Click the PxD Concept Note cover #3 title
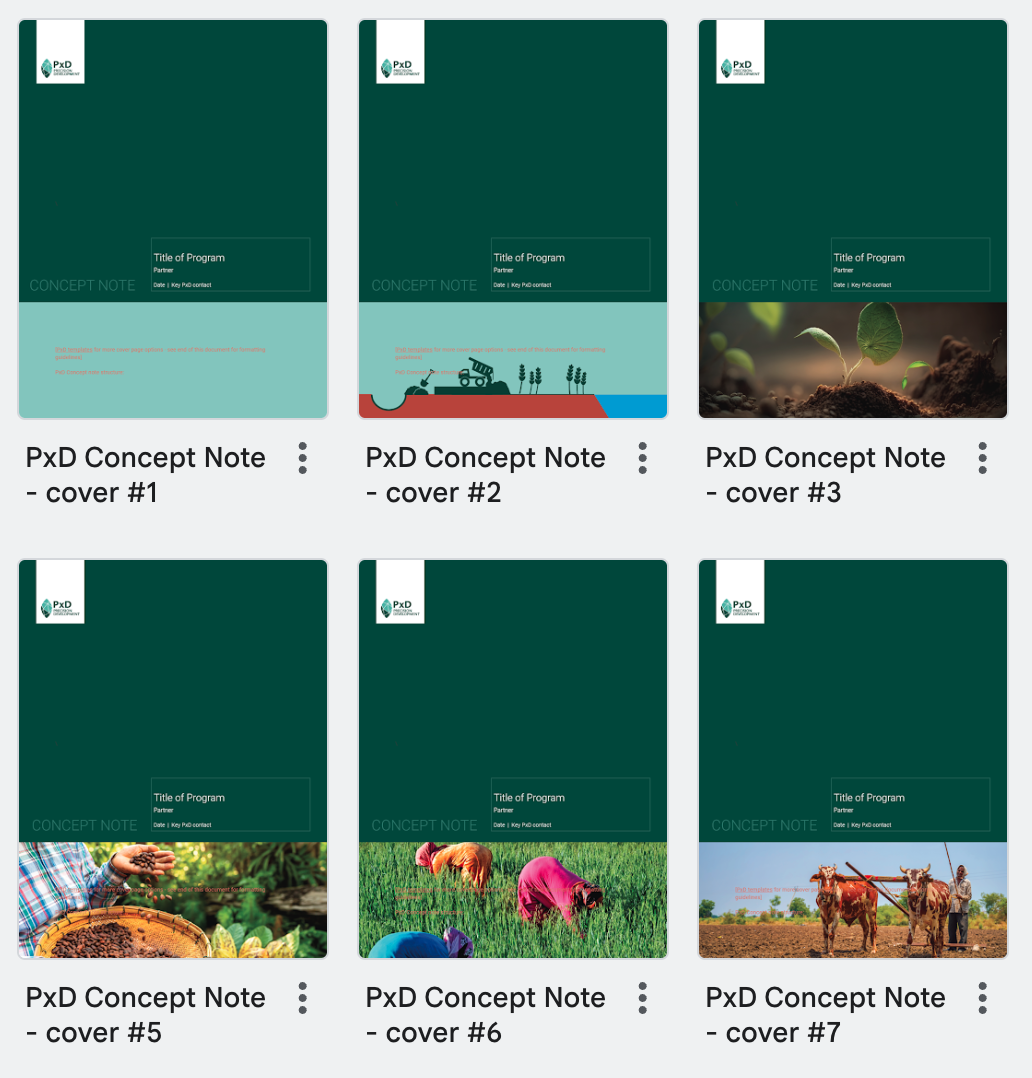Viewport: 1032px width, 1078px height. tap(826, 475)
